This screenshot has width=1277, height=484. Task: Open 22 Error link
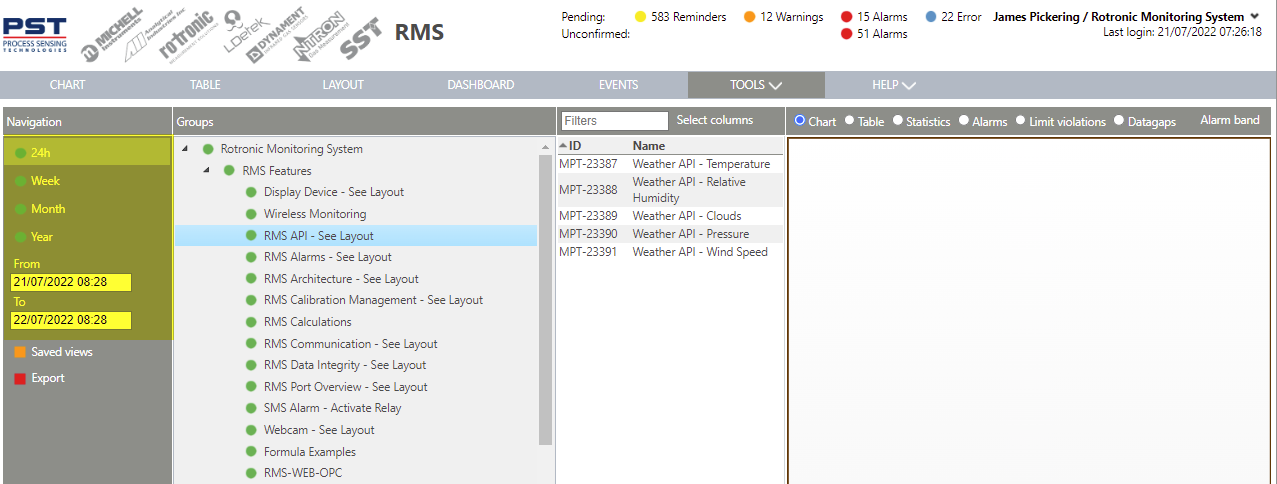[x=961, y=17]
